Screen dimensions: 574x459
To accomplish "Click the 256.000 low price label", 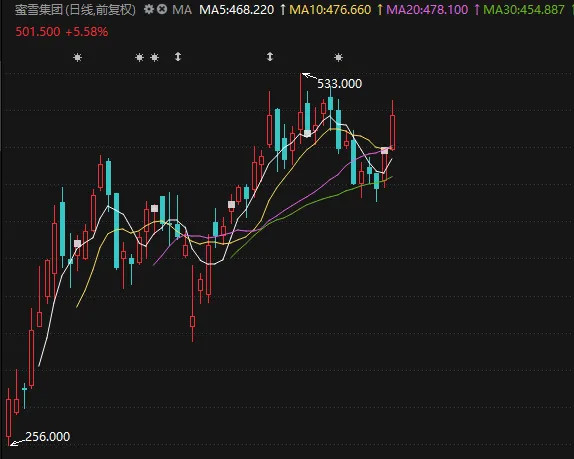I will [48, 436].
